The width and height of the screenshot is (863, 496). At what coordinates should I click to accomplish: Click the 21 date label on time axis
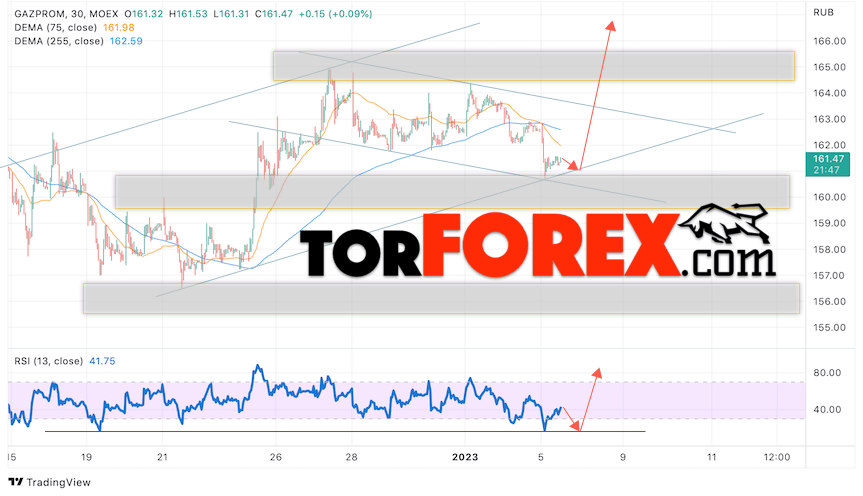[x=162, y=457]
